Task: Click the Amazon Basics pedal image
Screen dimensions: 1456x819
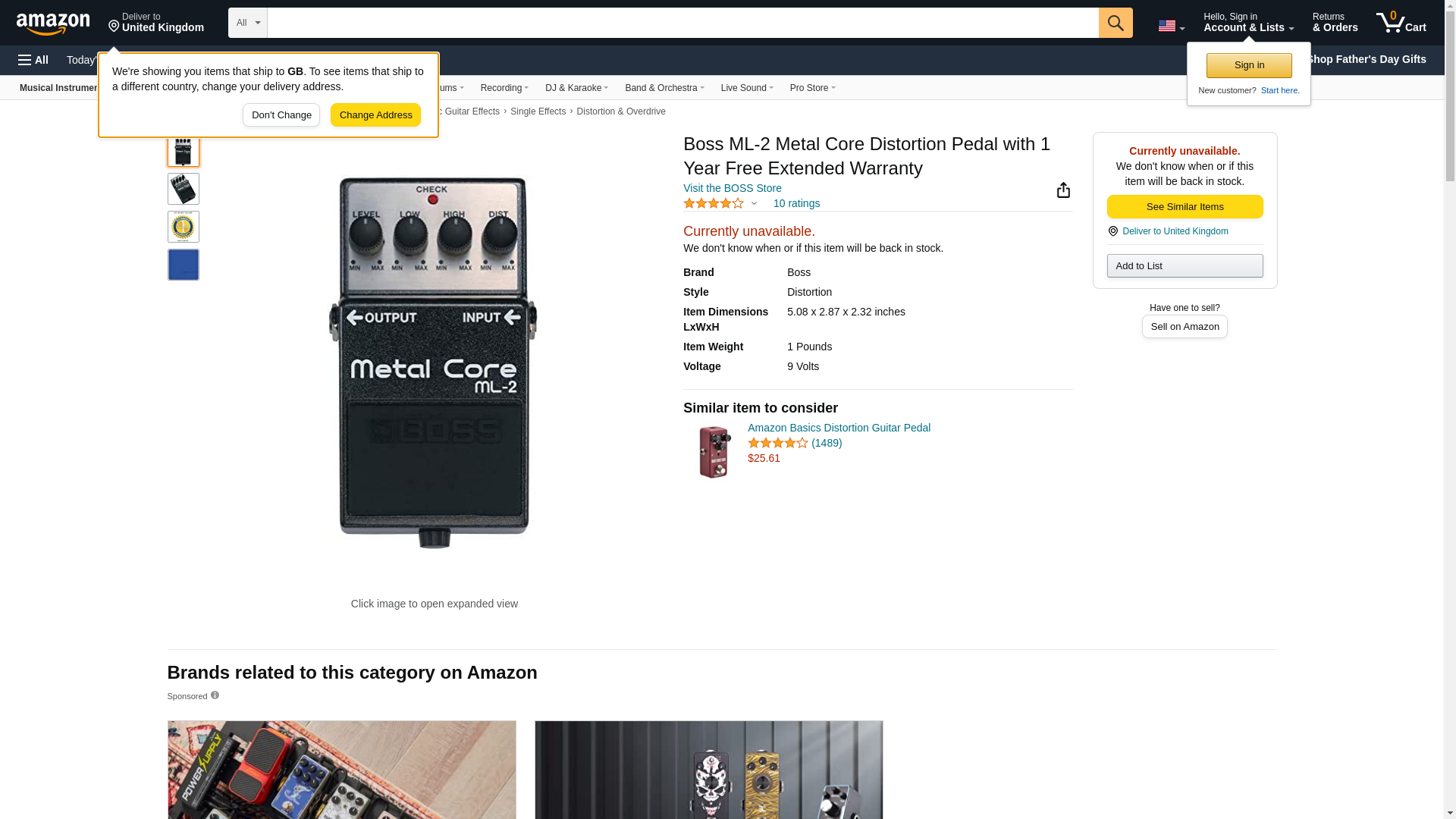Action: (714, 452)
